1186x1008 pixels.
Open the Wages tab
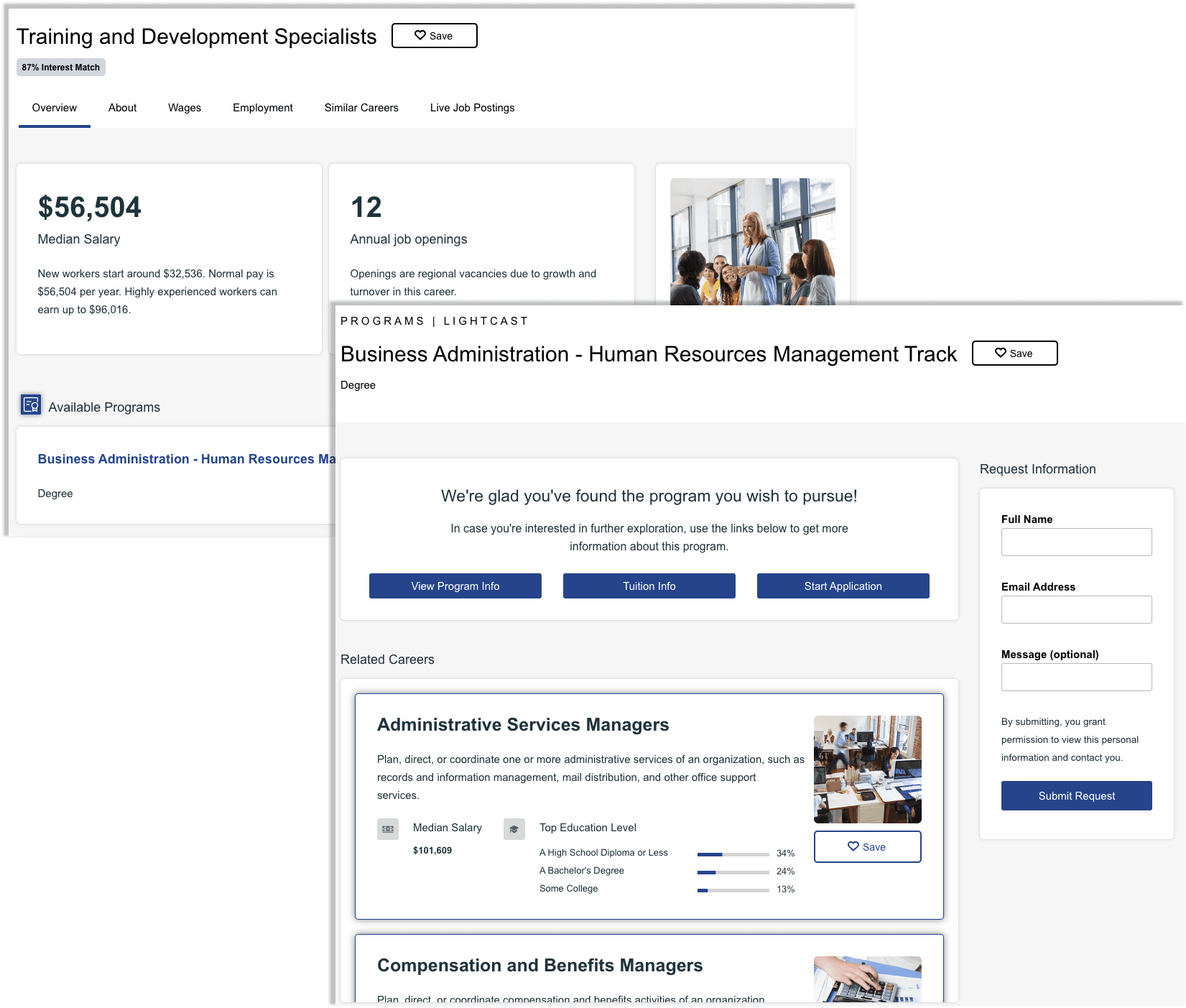coord(185,108)
